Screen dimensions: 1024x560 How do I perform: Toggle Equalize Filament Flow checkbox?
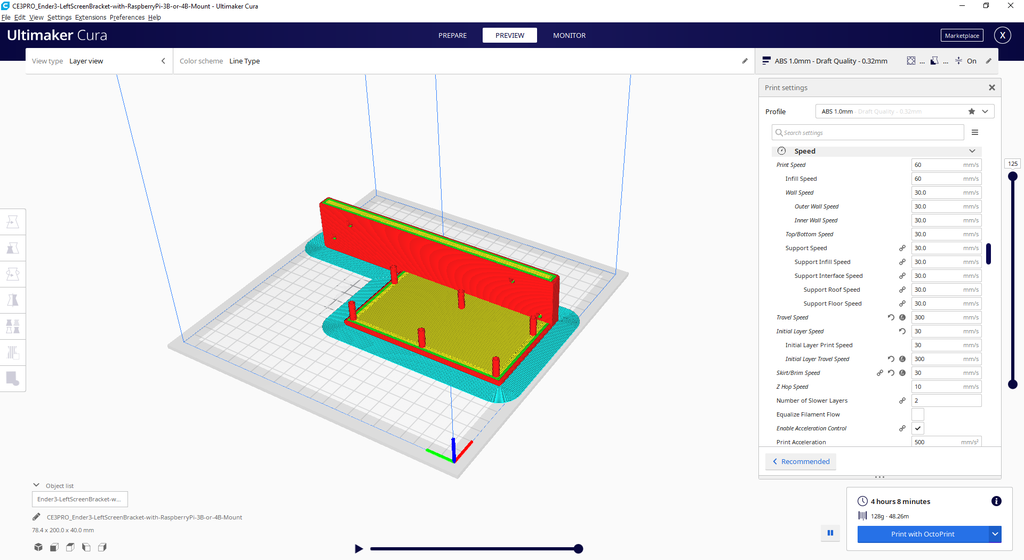[918, 414]
